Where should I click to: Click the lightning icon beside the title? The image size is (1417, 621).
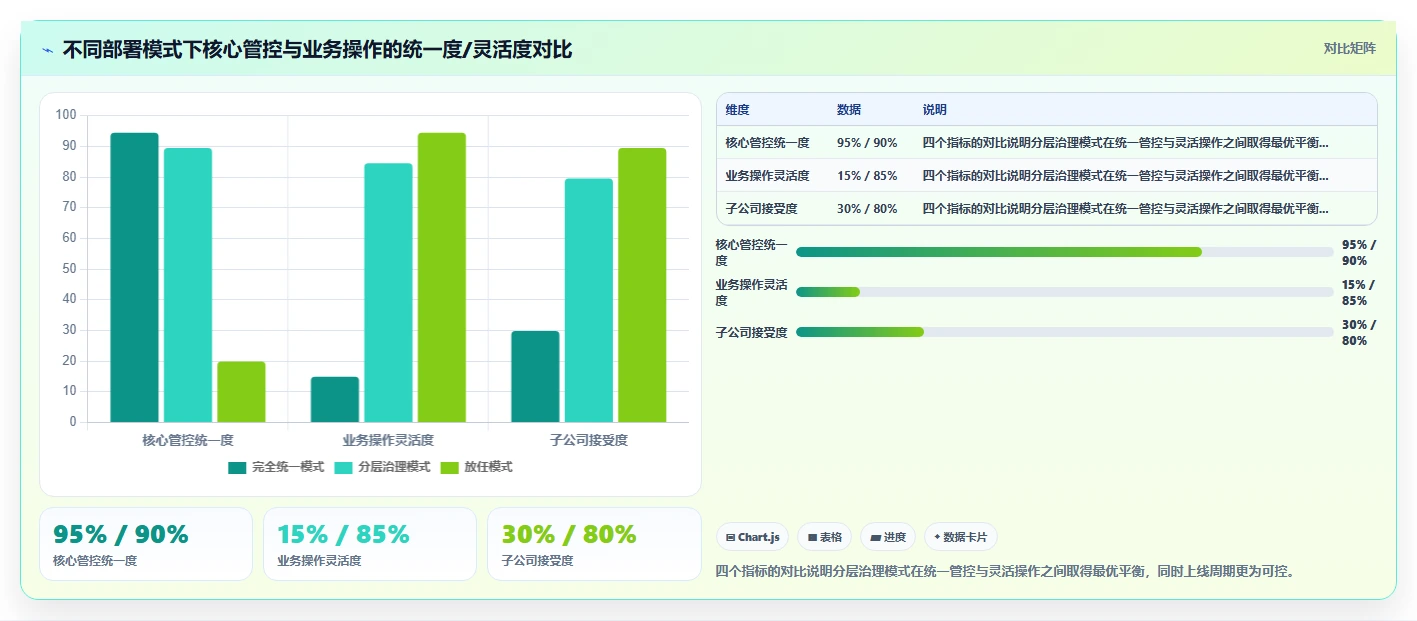(47, 50)
